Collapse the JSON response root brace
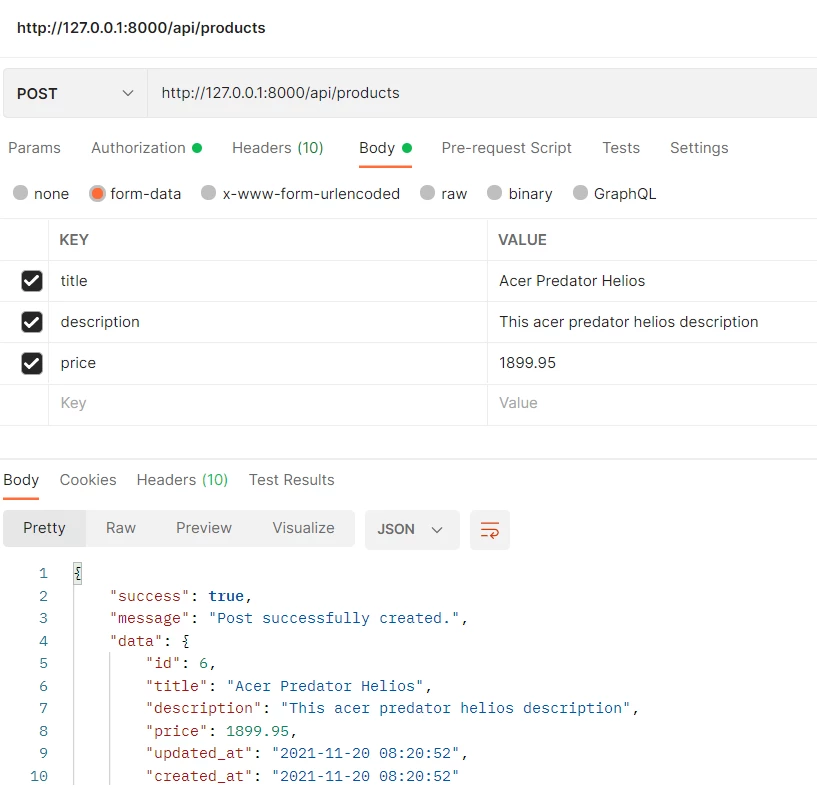The width and height of the screenshot is (817, 789). pos(76,572)
